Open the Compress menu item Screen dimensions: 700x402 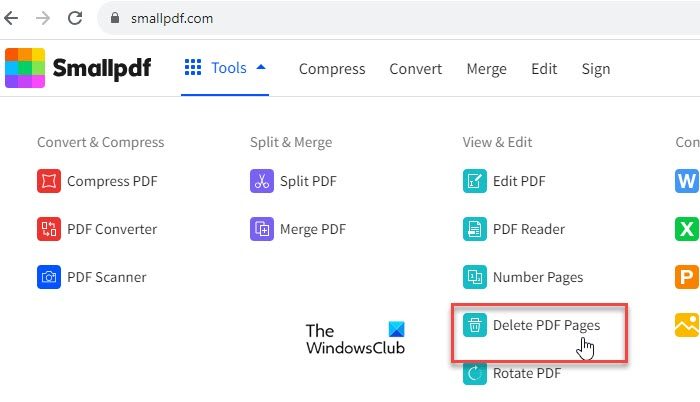click(x=332, y=69)
